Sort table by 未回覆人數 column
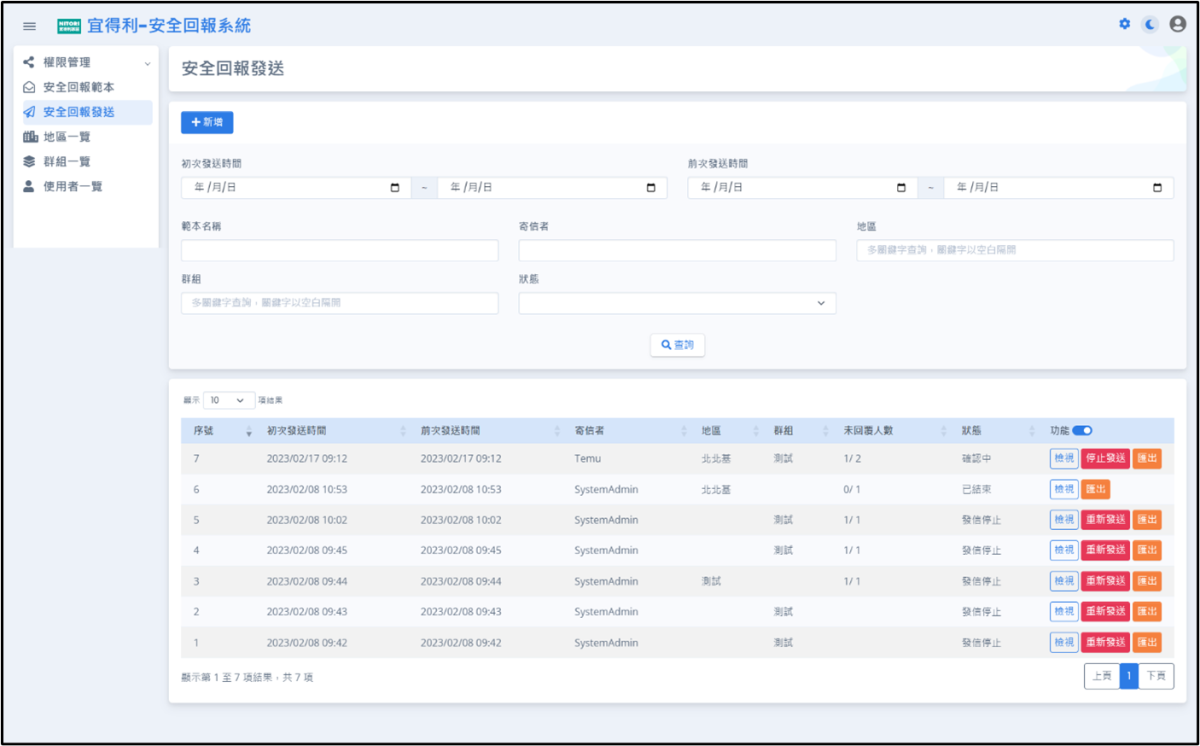Screen dimensions: 1200x746 943,431
